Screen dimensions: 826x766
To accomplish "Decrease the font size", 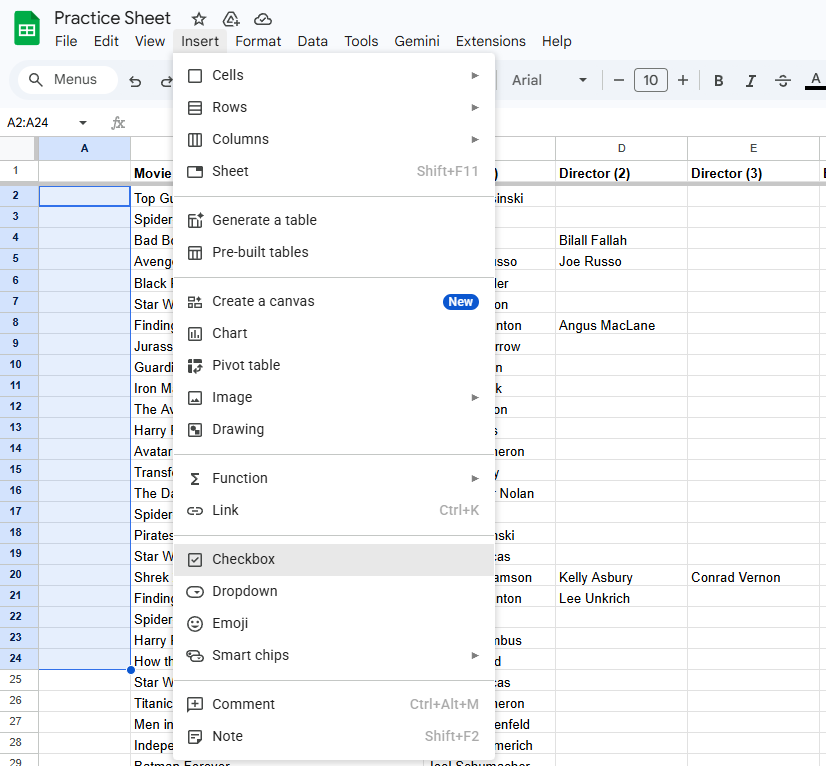I will [x=619, y=80].
